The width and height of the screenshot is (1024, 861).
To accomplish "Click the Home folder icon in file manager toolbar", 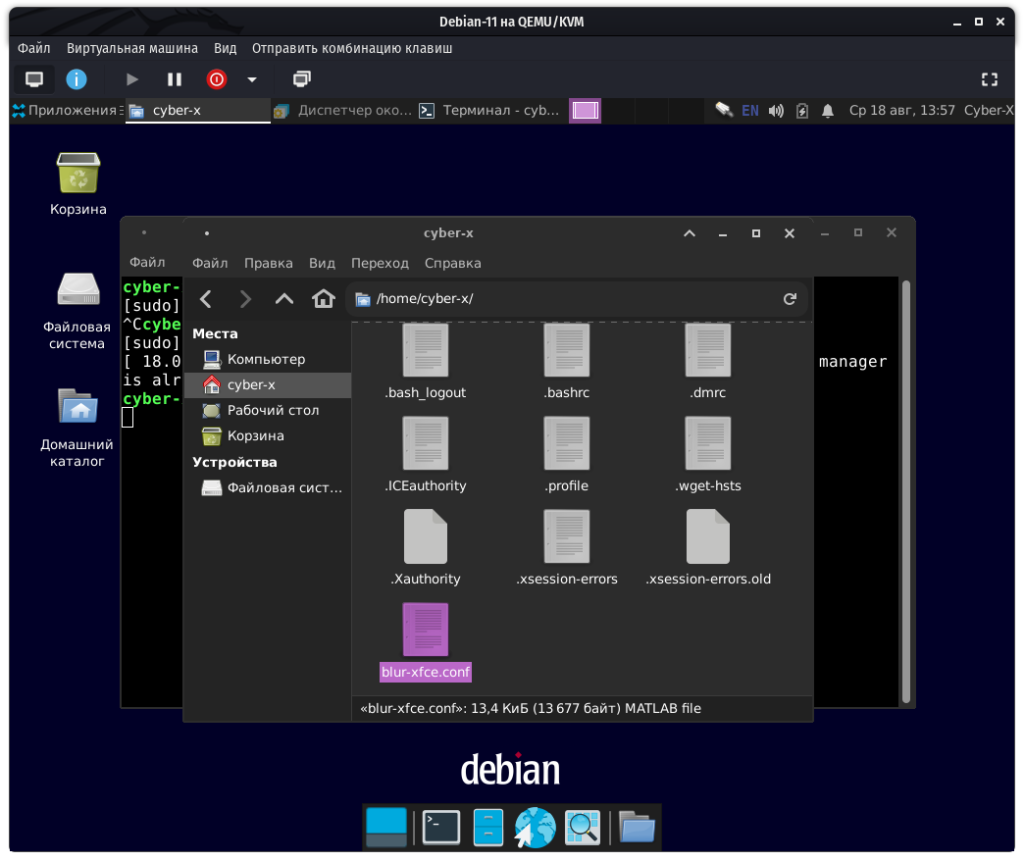I will [x=323, y=299].
